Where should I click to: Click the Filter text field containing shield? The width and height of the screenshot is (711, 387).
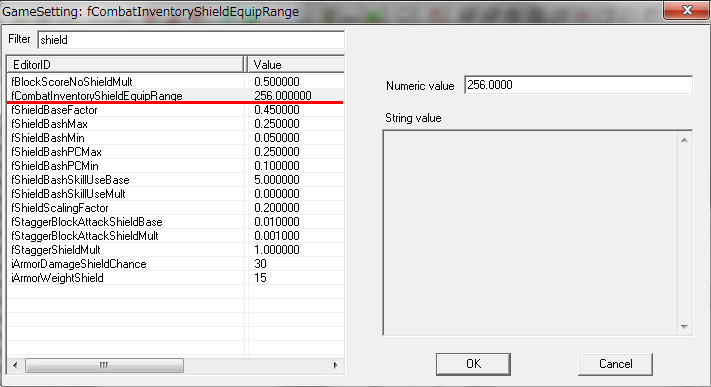point(191,40)
